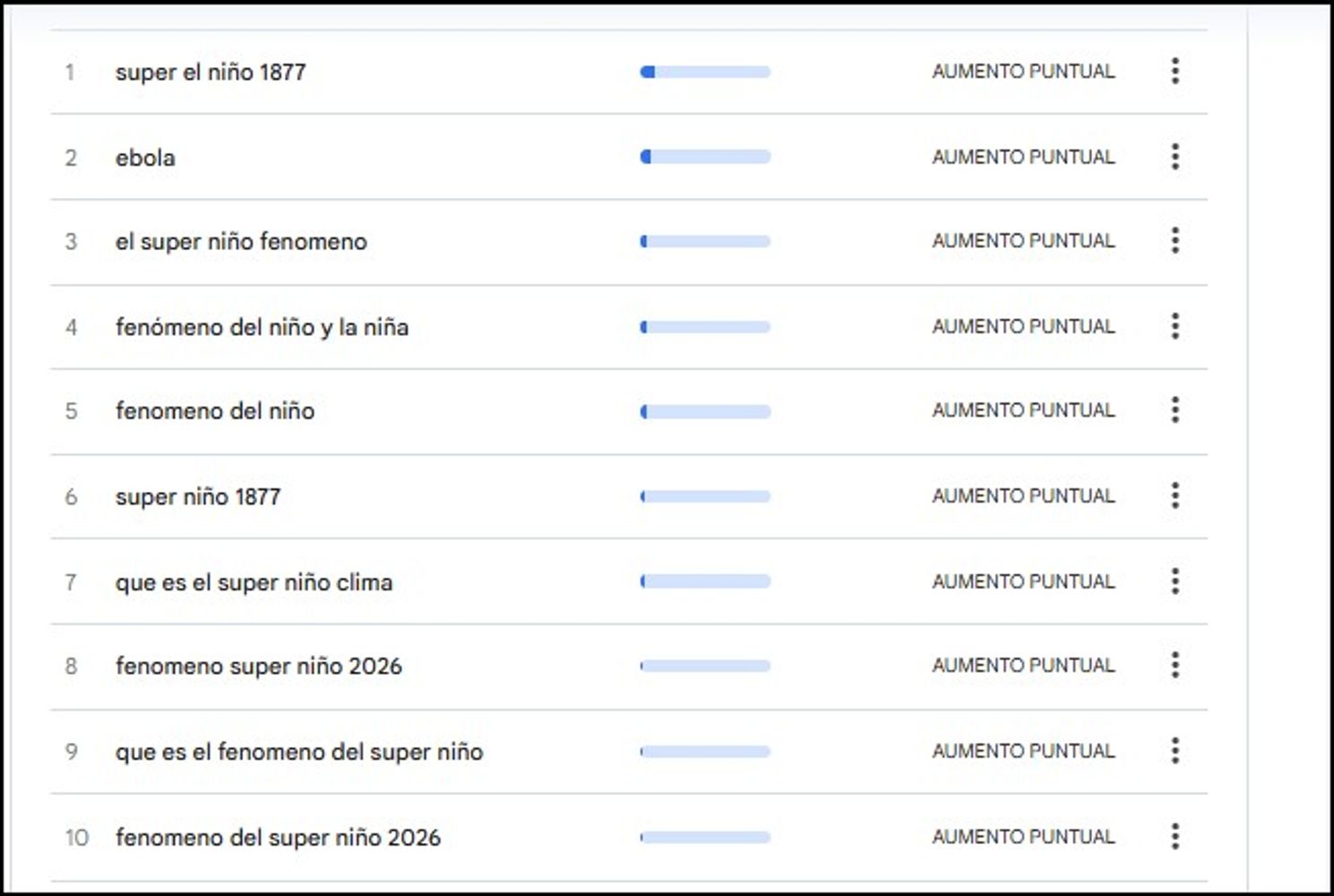This screenshot has height=896, width=1334.
Task: Select the 'fenomeno del niño' query
Action: [215, 411]
